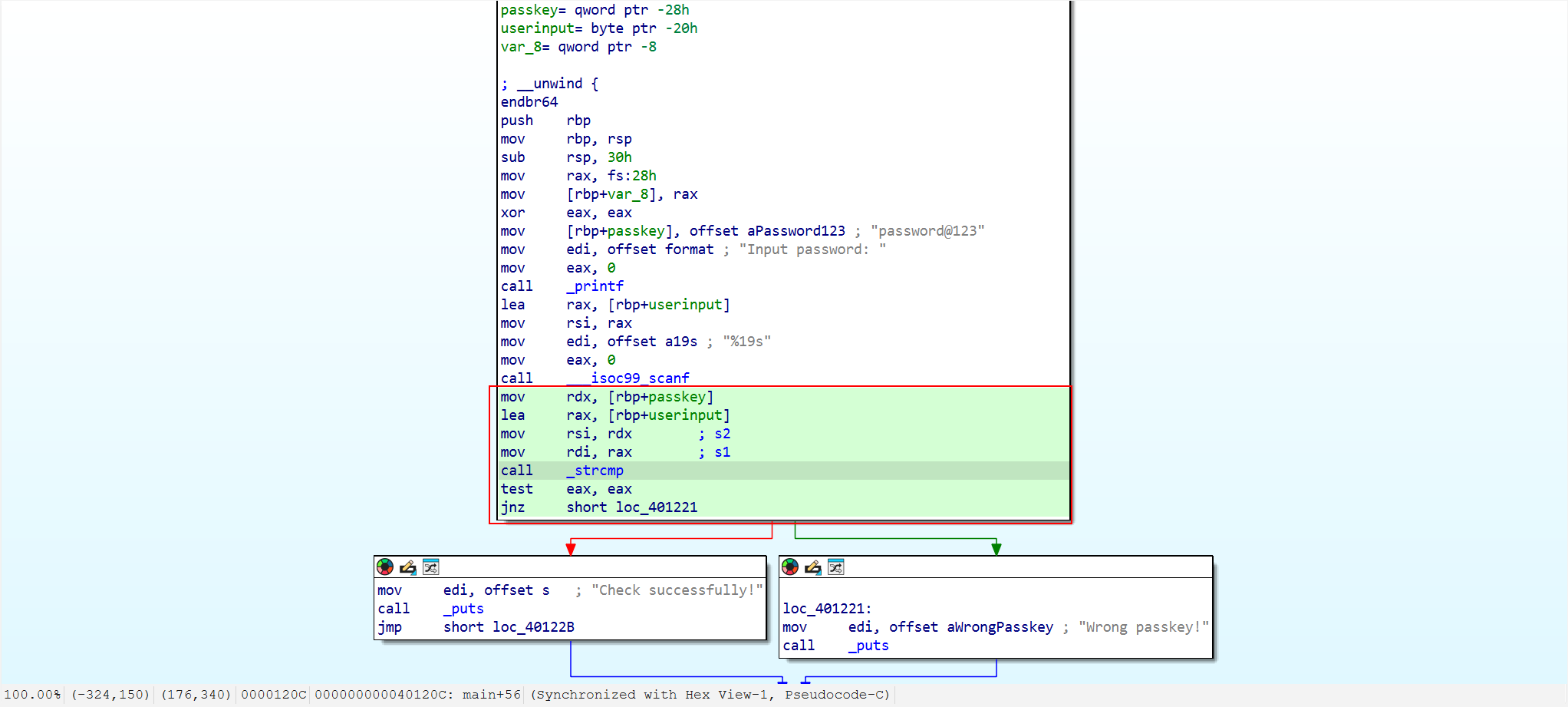Click the "var_8= qword ptr -8" declaration
The height and width of the screenshot is (707, 1568).
click(x=578, y=47)
